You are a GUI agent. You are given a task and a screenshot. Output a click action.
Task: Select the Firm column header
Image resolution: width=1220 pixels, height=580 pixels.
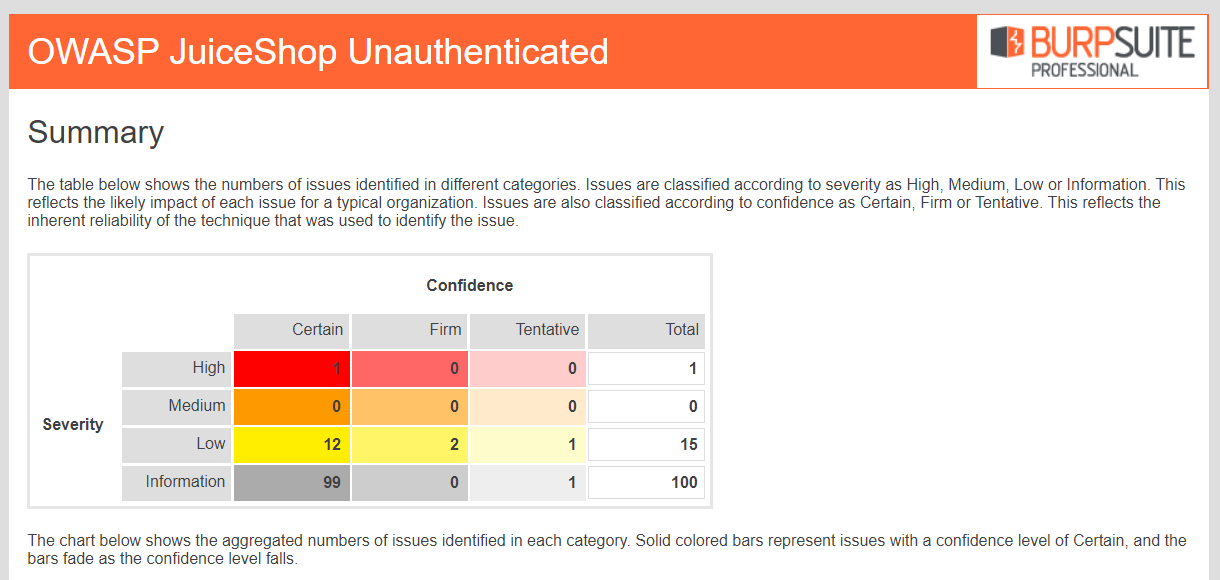(x=409, y=330)
